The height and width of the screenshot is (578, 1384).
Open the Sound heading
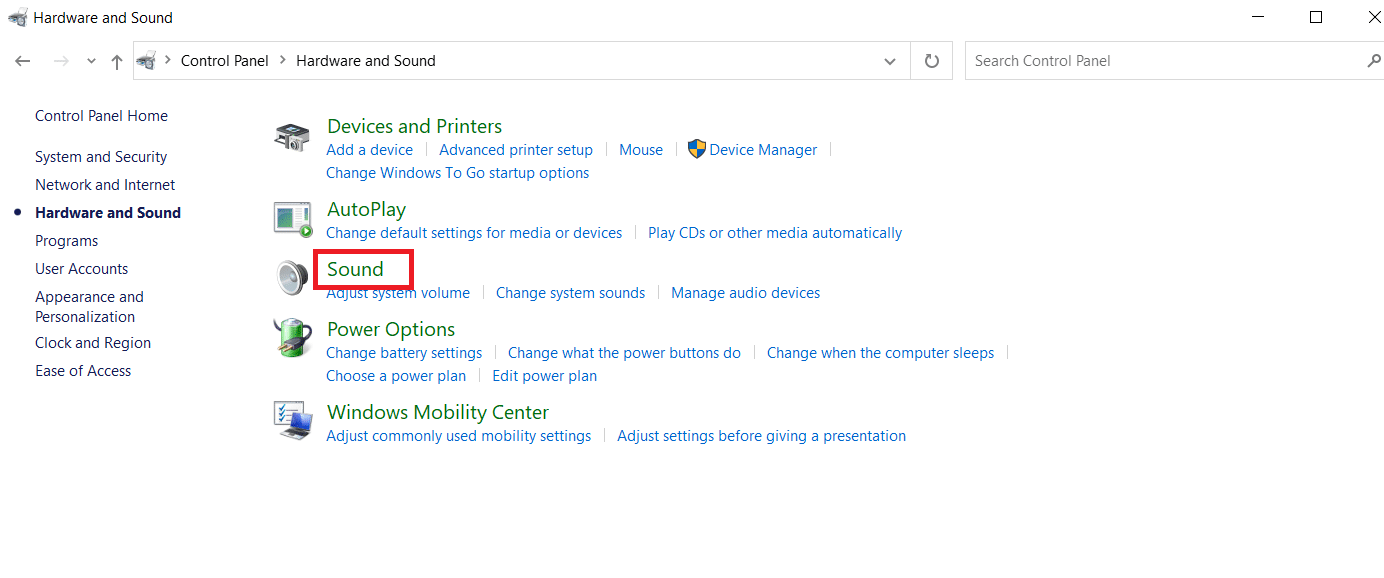pos(355,269)
